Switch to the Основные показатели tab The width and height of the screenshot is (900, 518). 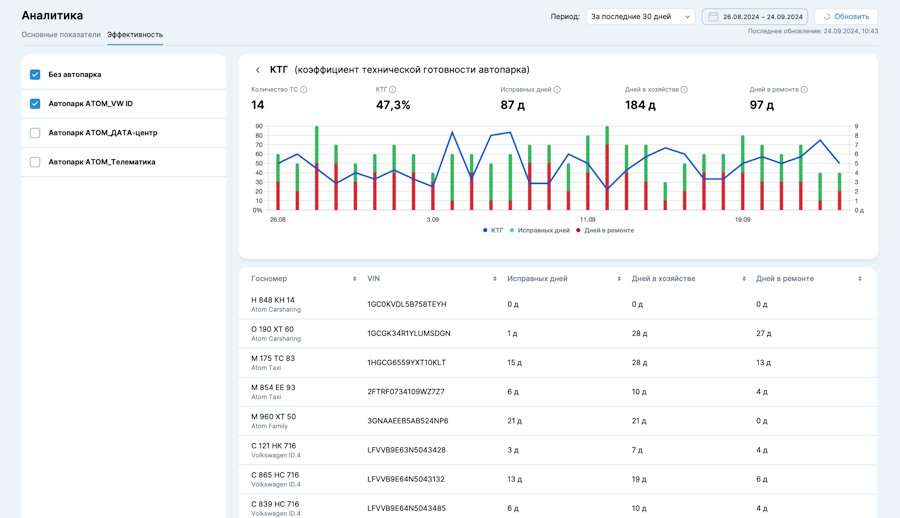coord(61,34)
